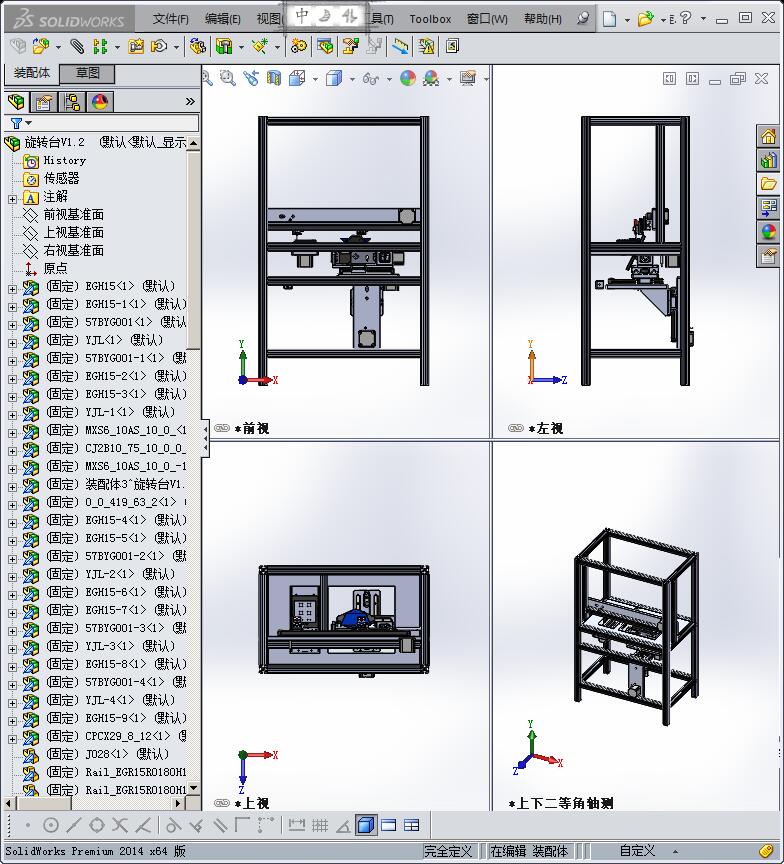784x864 pixels.
Task: Expand the 注解 annotations tree node
Action: click(12, 199)
